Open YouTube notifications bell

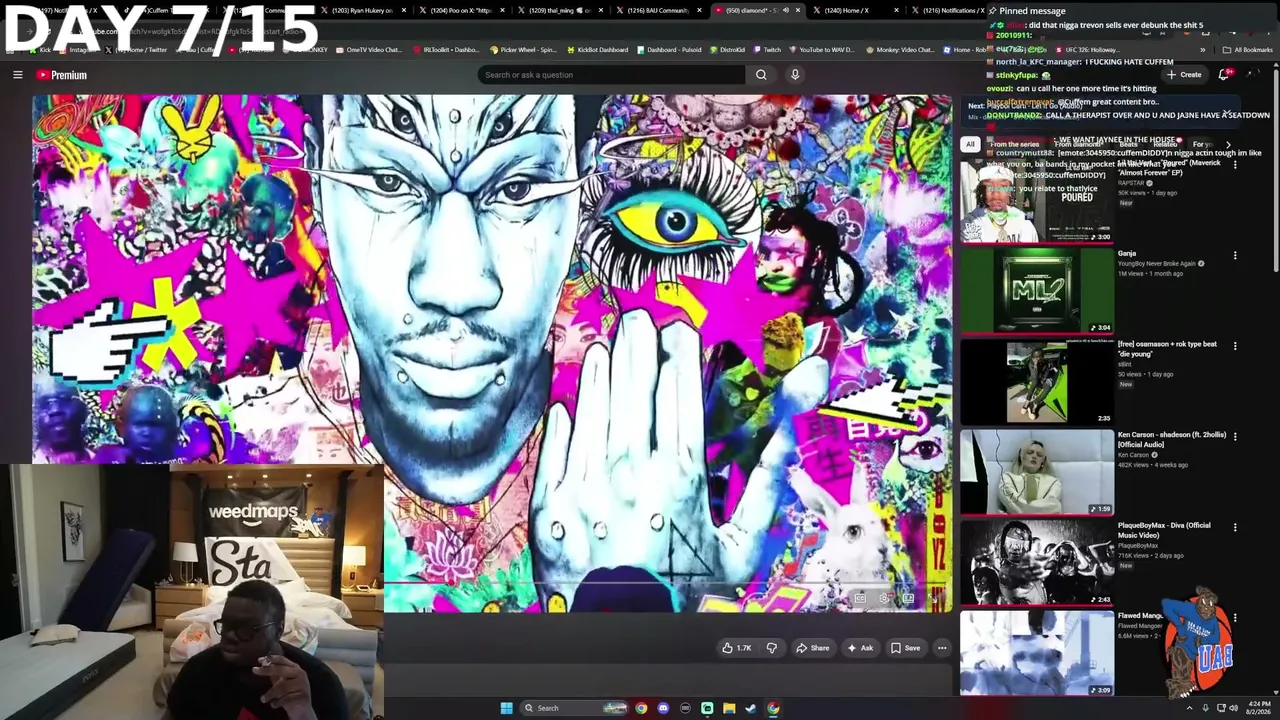pos(1225,75)
